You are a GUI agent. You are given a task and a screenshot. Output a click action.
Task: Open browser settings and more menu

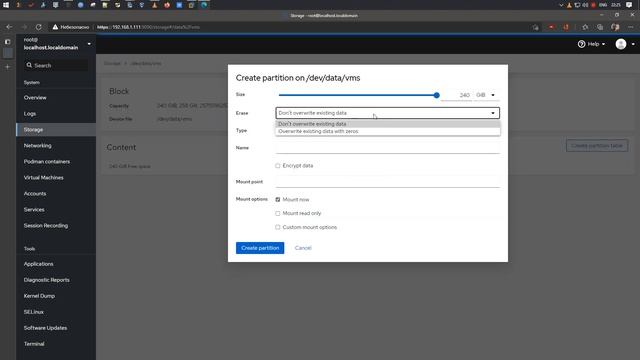click(x=631, y=27)
